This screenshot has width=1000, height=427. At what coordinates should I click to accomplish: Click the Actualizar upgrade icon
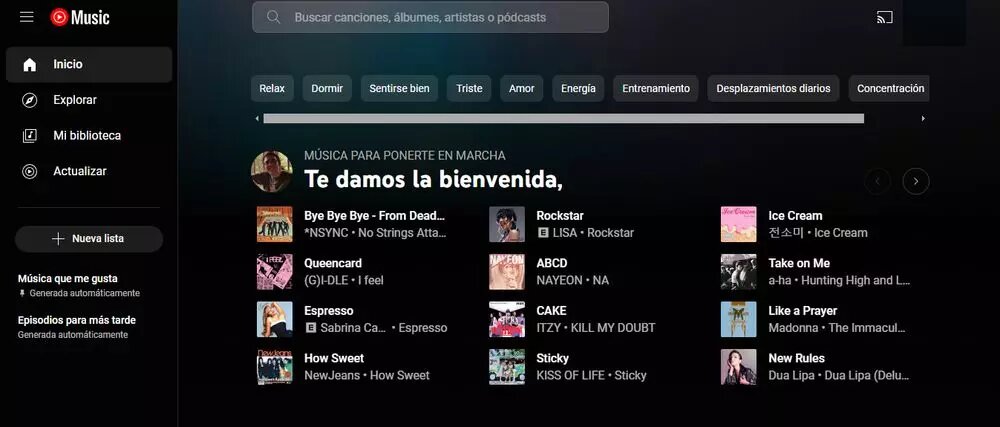point(29,171)
